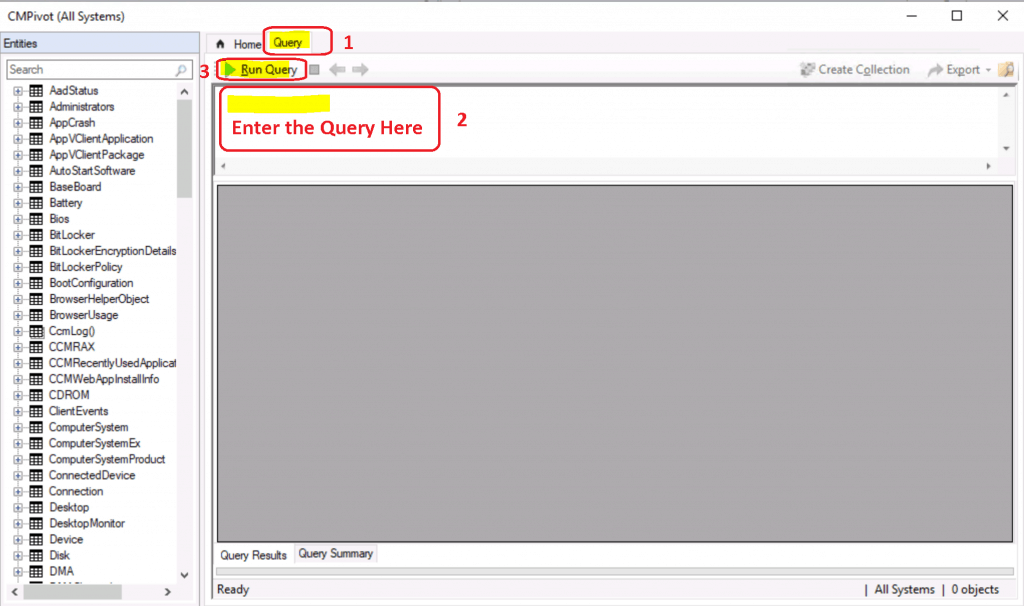Screen dimensions: 1024x606
Task: Select the Battery table icon
Action: [36, 202]
